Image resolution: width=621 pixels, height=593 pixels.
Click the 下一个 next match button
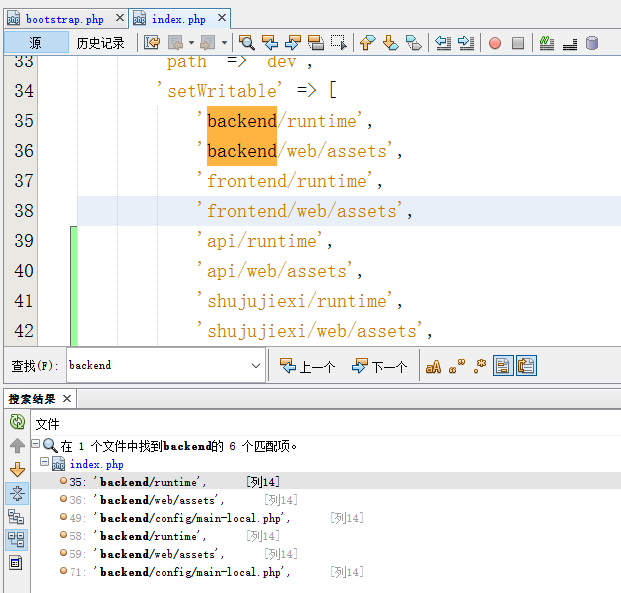379,366
